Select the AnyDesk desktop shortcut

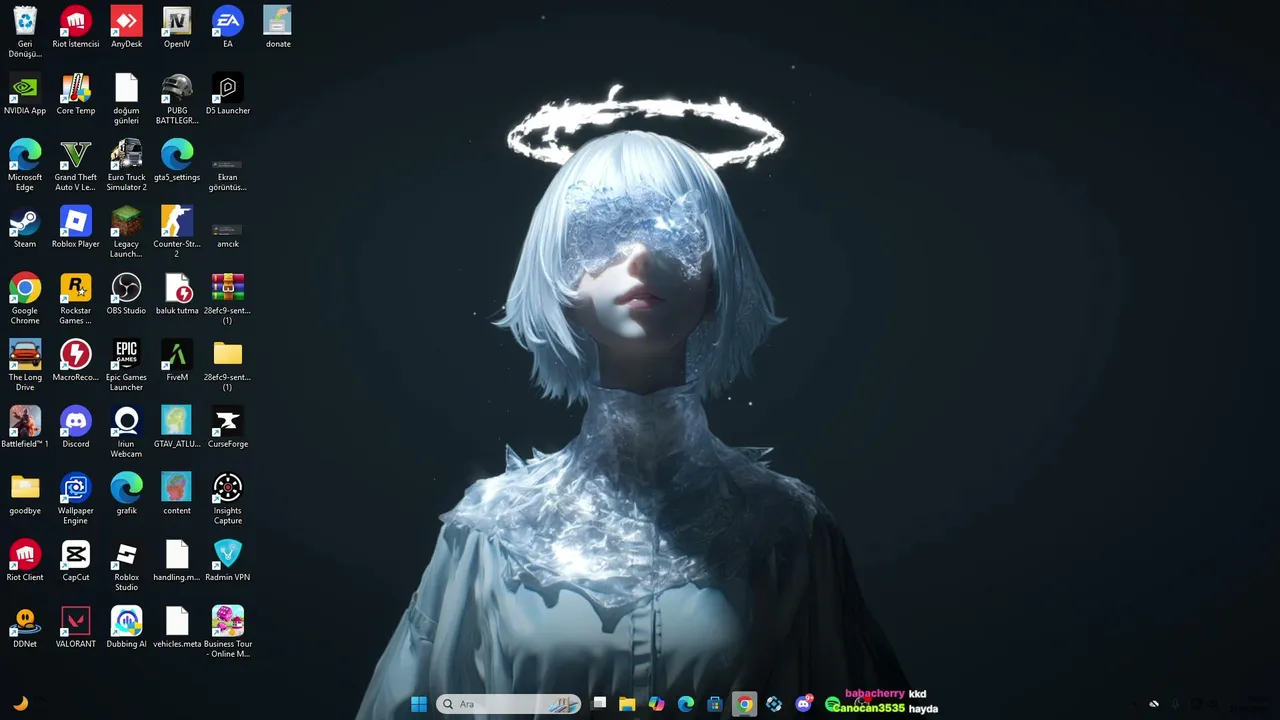pos(127,21)
